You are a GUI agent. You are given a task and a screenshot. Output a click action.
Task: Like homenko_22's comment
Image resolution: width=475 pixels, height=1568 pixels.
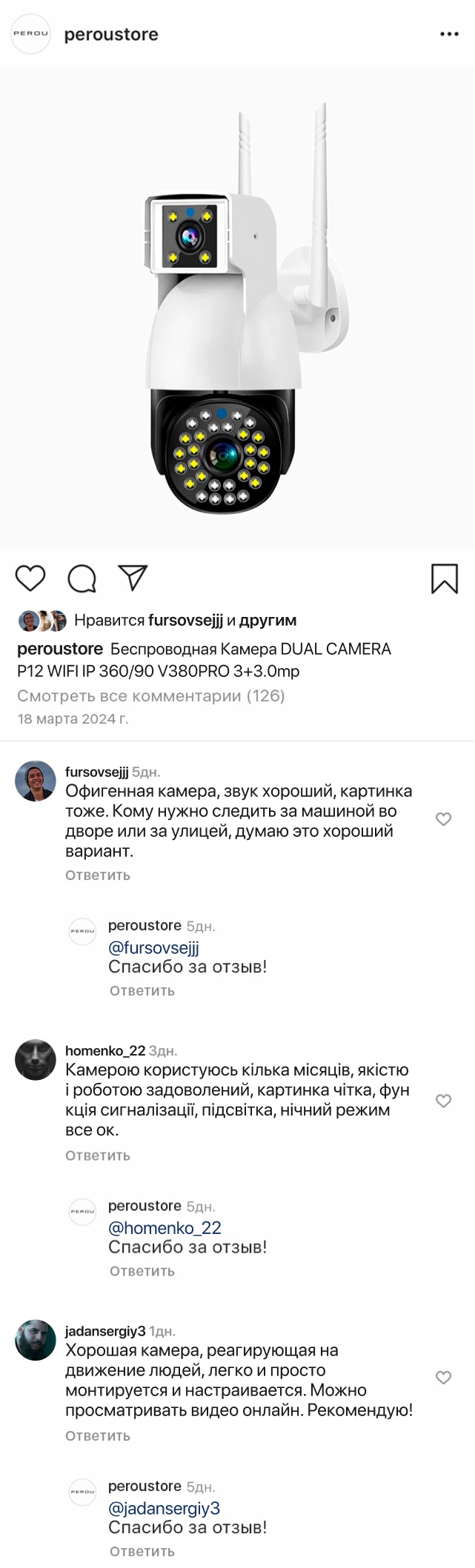pyautogui.click(x=443, y=1101)
